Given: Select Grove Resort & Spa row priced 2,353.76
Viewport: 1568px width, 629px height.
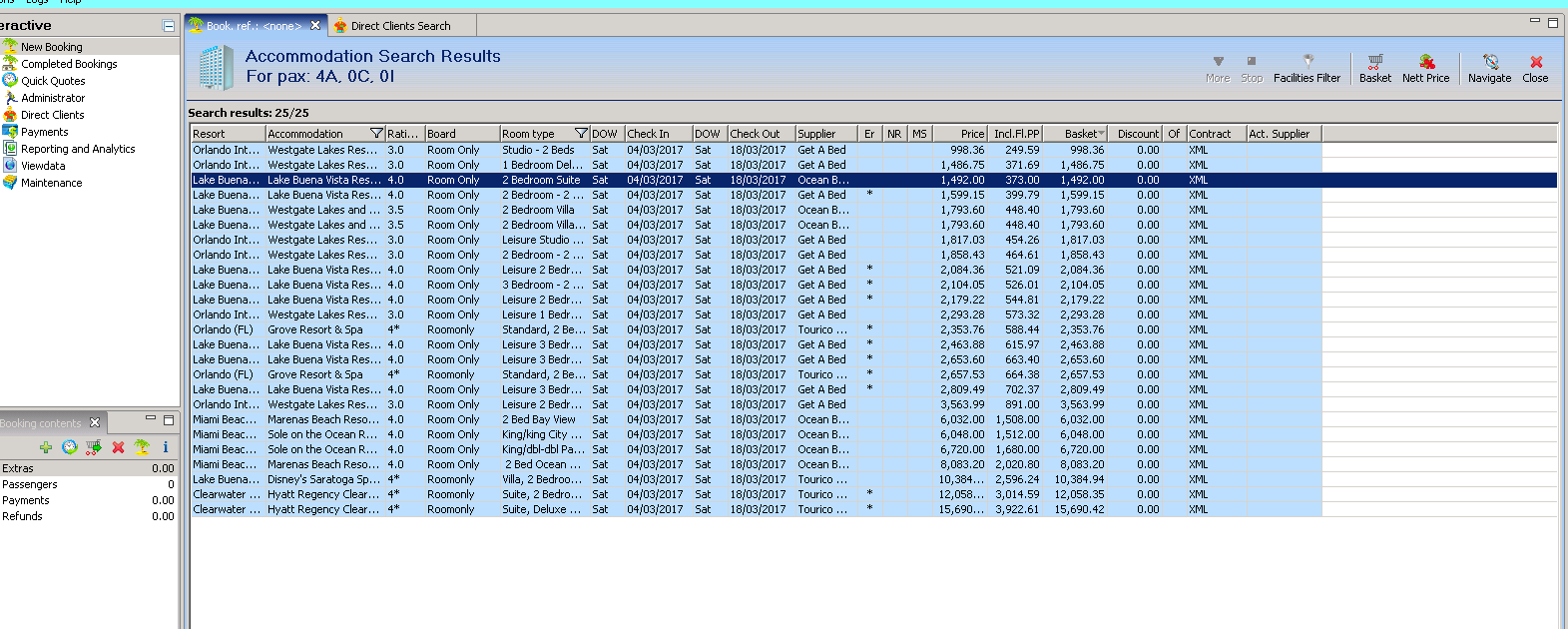Looking at the screenshot, I should 757,329.
